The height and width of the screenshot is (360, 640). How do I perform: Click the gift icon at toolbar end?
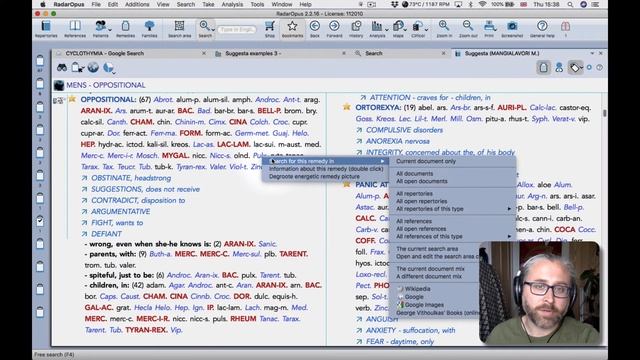(x=565, y=27)
